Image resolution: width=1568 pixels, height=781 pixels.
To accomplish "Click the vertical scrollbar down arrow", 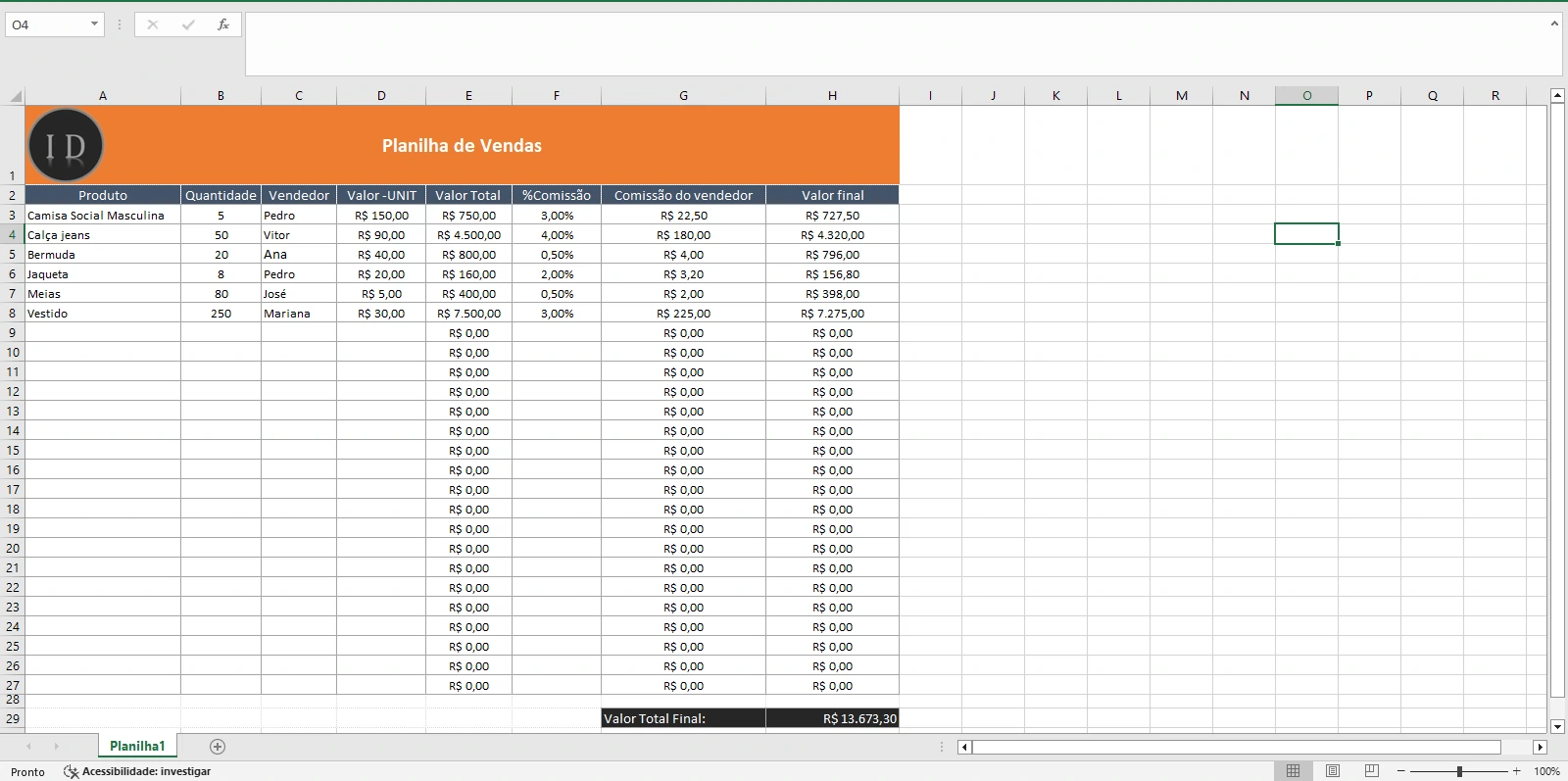I will pyautogui.click(x=1557, y=726).
